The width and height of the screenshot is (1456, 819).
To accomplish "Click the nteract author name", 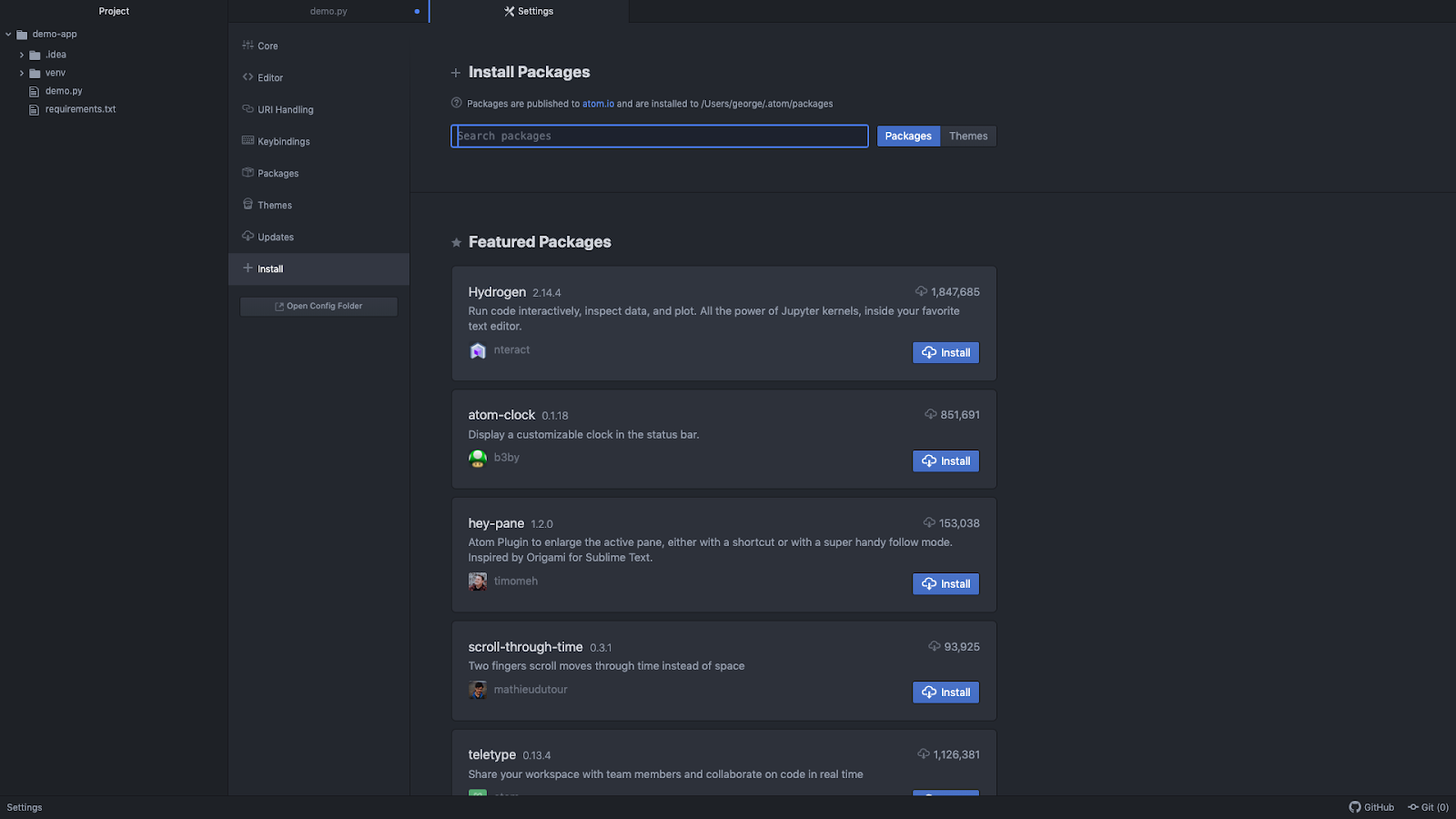I will pyautogui.click(x=511, y=349).
